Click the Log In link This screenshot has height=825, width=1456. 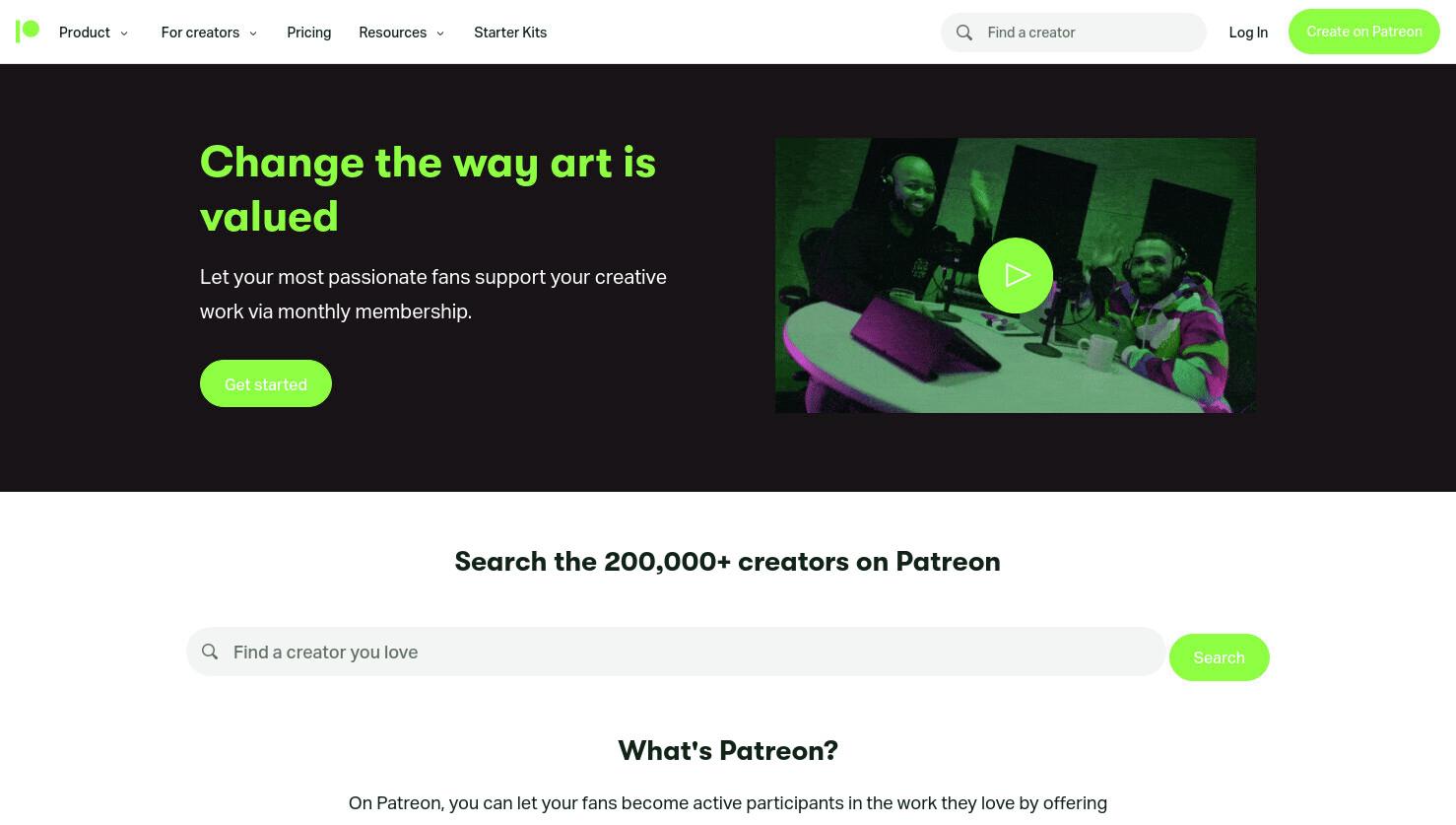(x=1248, y=33)
